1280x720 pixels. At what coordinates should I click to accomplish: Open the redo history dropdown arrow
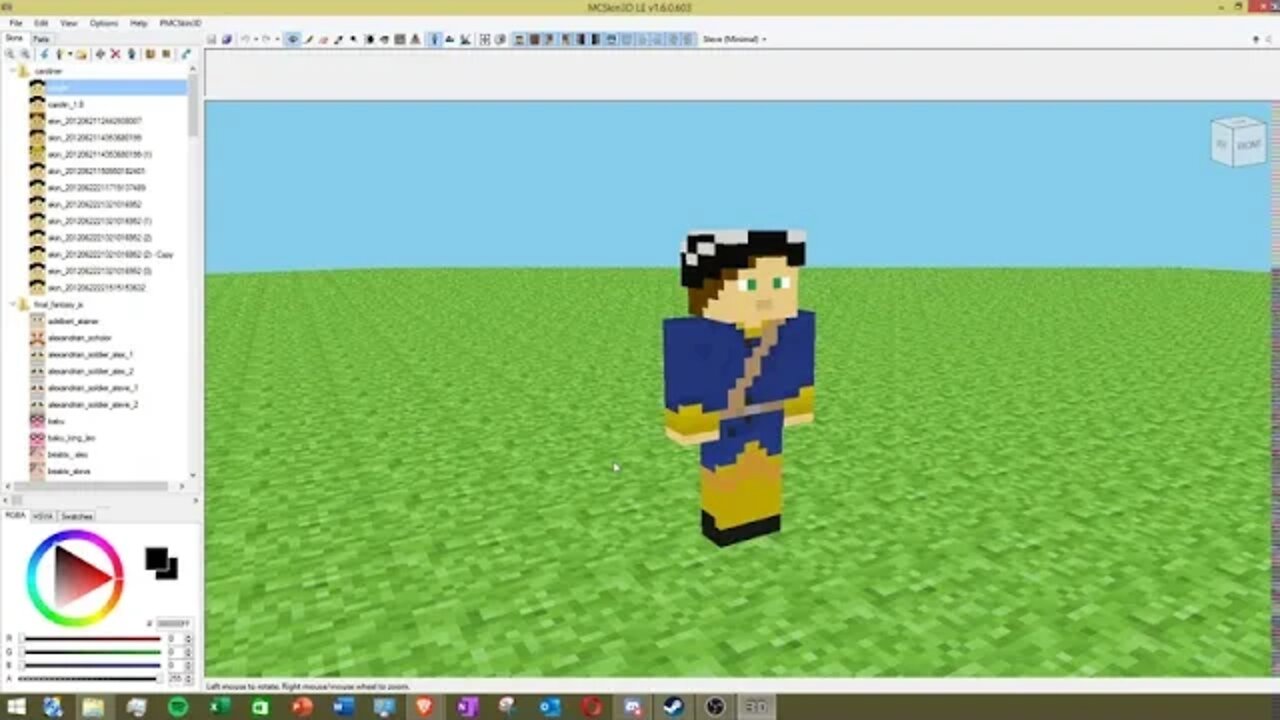point(277,39)
